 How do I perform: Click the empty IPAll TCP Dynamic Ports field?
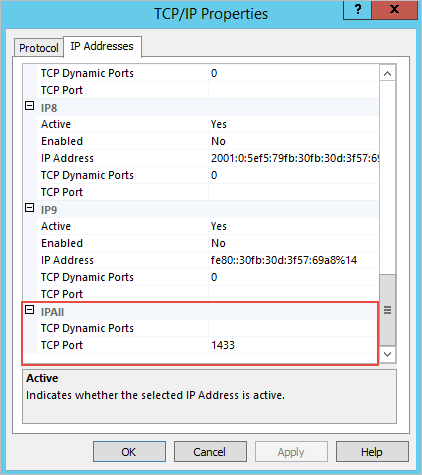point(293,328)
